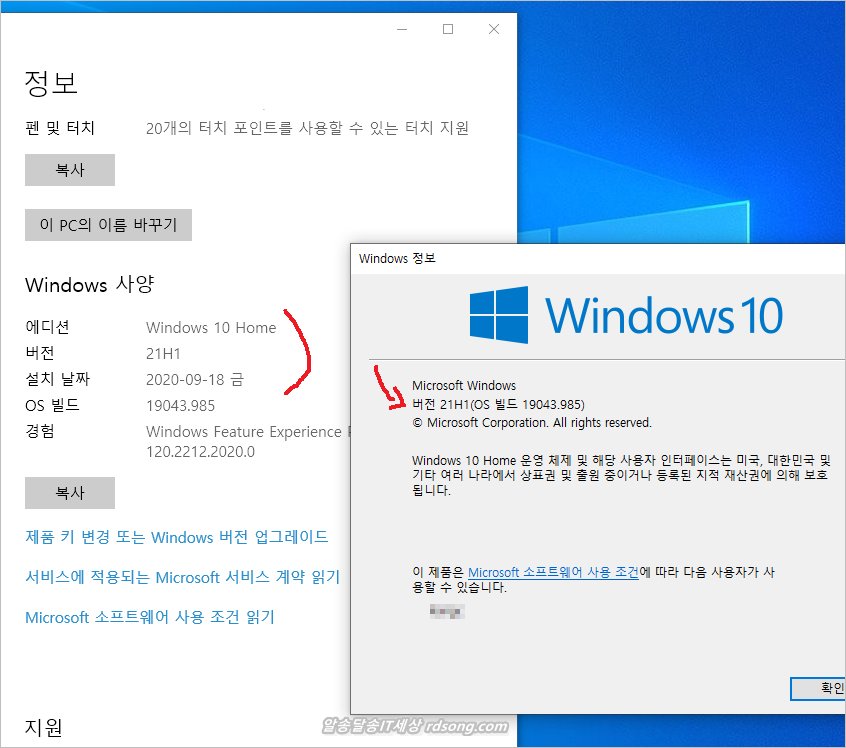Click the Windows 정보 dialog title bar text
Image resolution: width=846 pixels, height=748 pixels.
[x=397, y=259]
